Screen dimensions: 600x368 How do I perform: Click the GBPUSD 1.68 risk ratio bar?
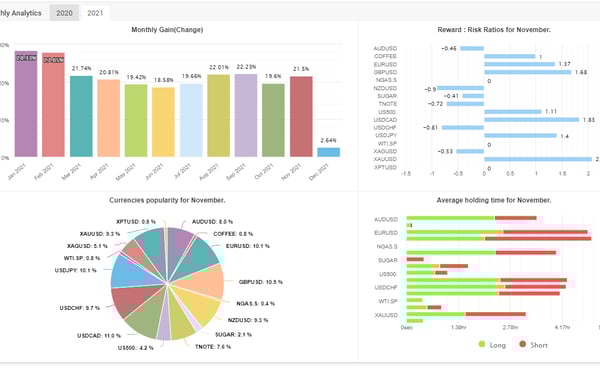[528, 72]
